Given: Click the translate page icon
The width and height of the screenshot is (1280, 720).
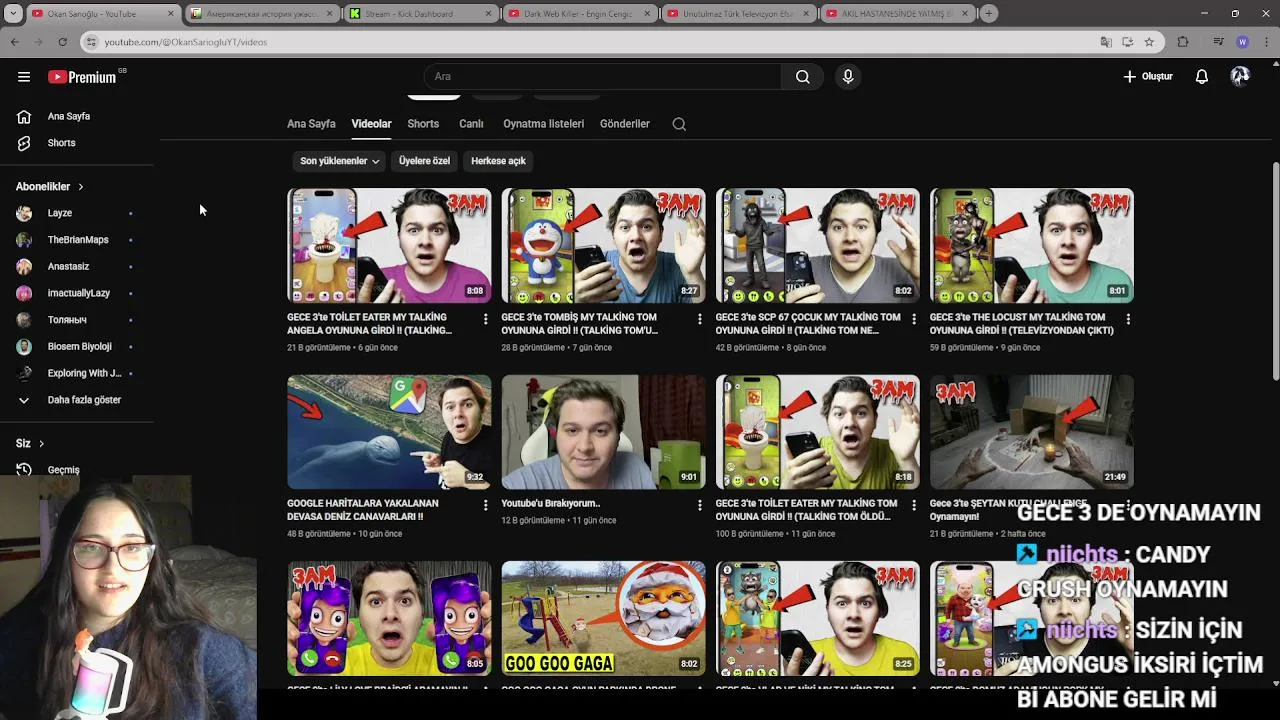Looking at the screenshot, I should point(1106,42).
